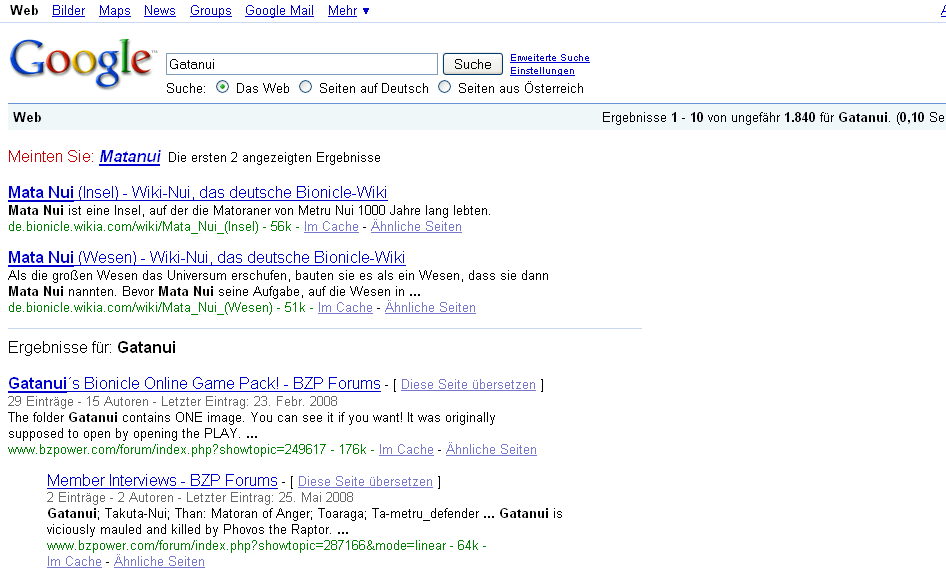The image size is (946, 577).
Task: Click the 'Ergebnisse für: Gatanui' heading
Action: pos(92,348)
